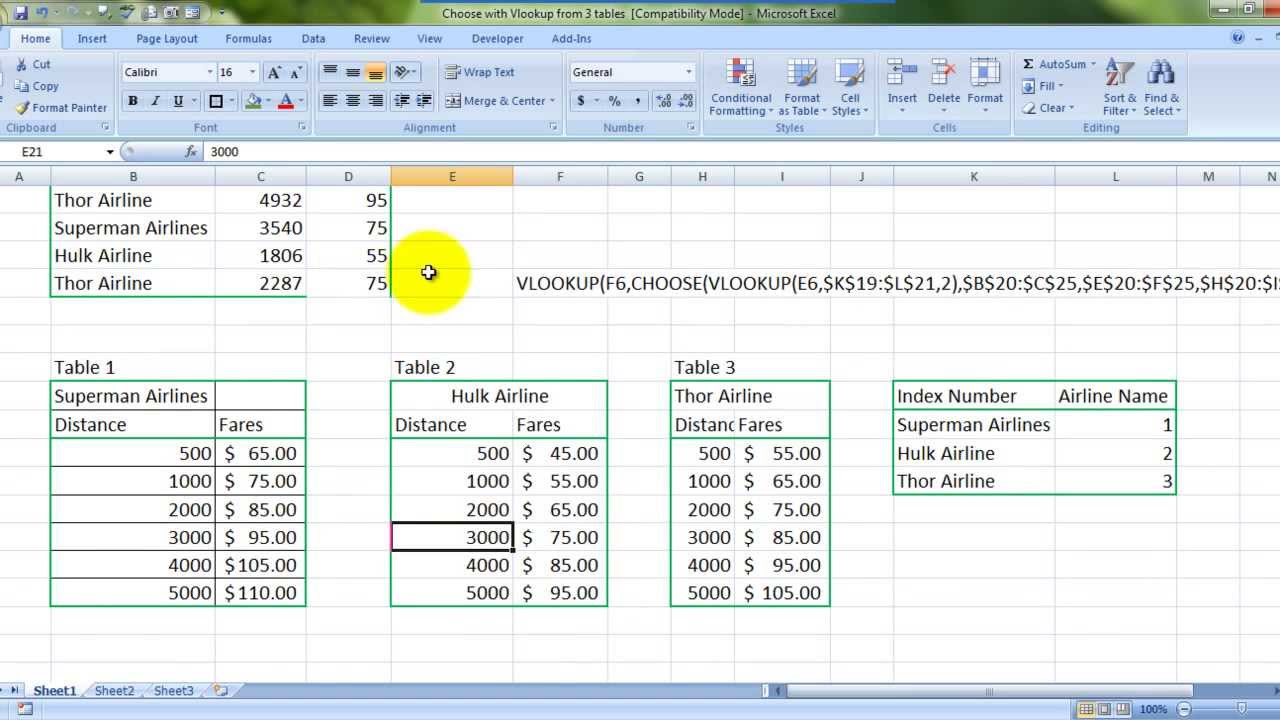The image size is (1280, 720).
Task: Open the Orientation dropdown
Action: [x=404, y=72]
